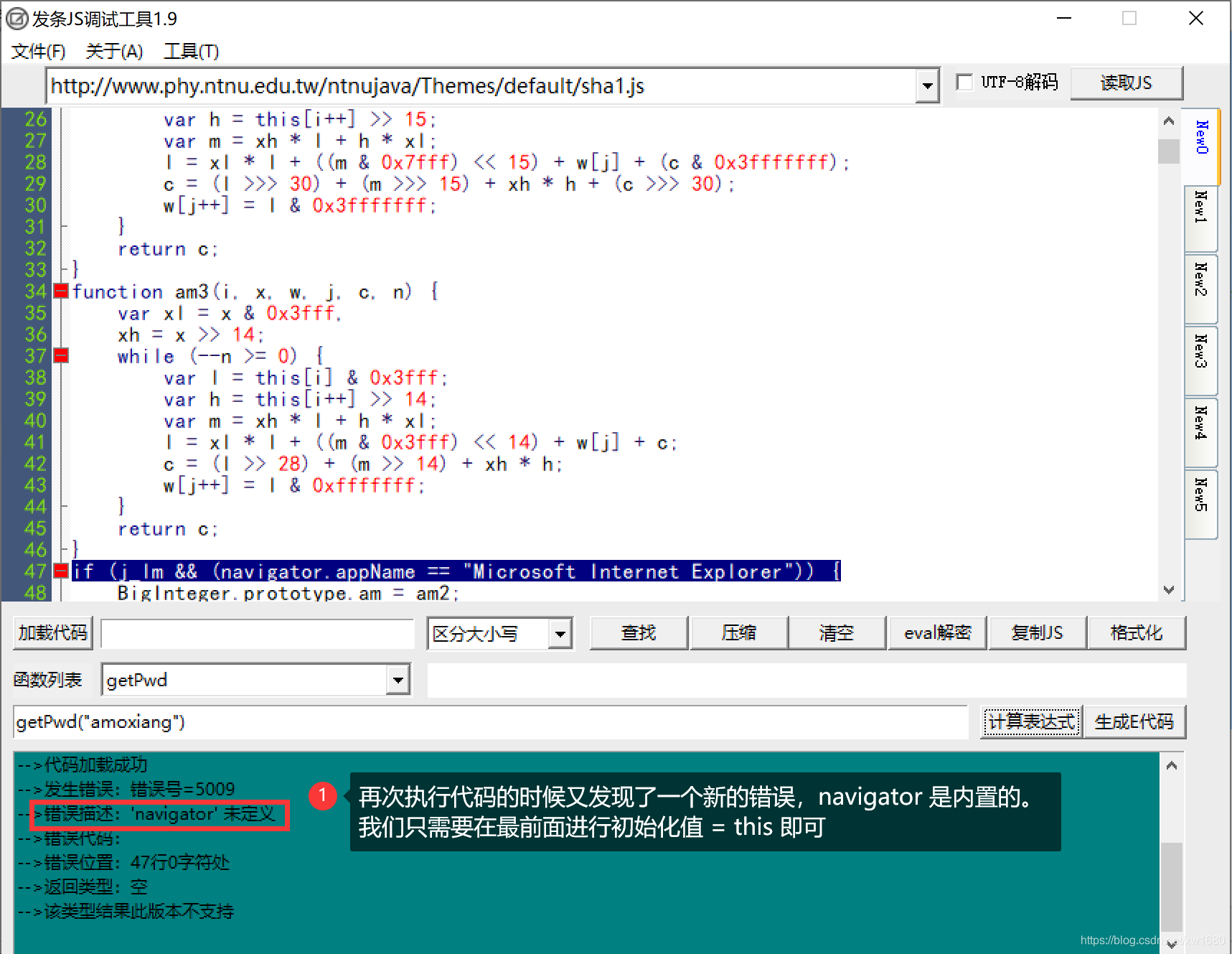Viewport: 1232px width, 954px height.
Task: Click the app logo icon in title bar
Action: (x=17, y=18)
